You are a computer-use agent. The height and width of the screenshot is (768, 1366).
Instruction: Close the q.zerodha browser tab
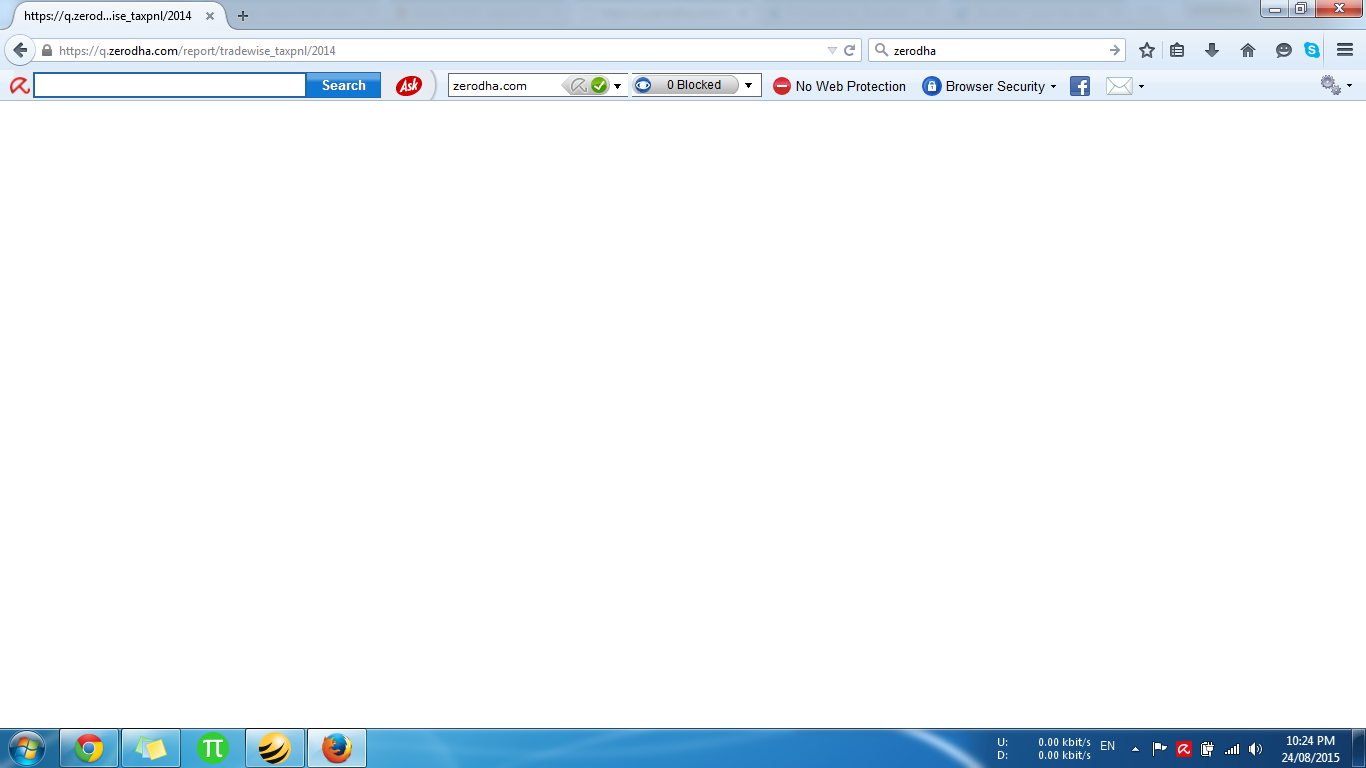[x=210, y=16]
